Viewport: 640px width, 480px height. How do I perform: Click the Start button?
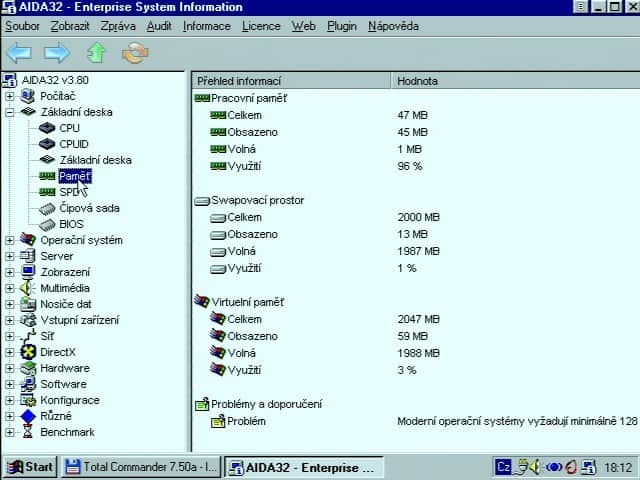click(31, 467)
